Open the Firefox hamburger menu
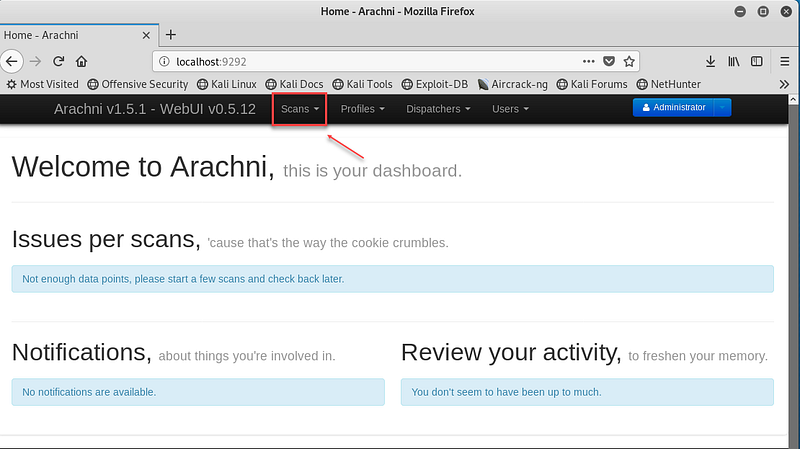 coord(785,62)
